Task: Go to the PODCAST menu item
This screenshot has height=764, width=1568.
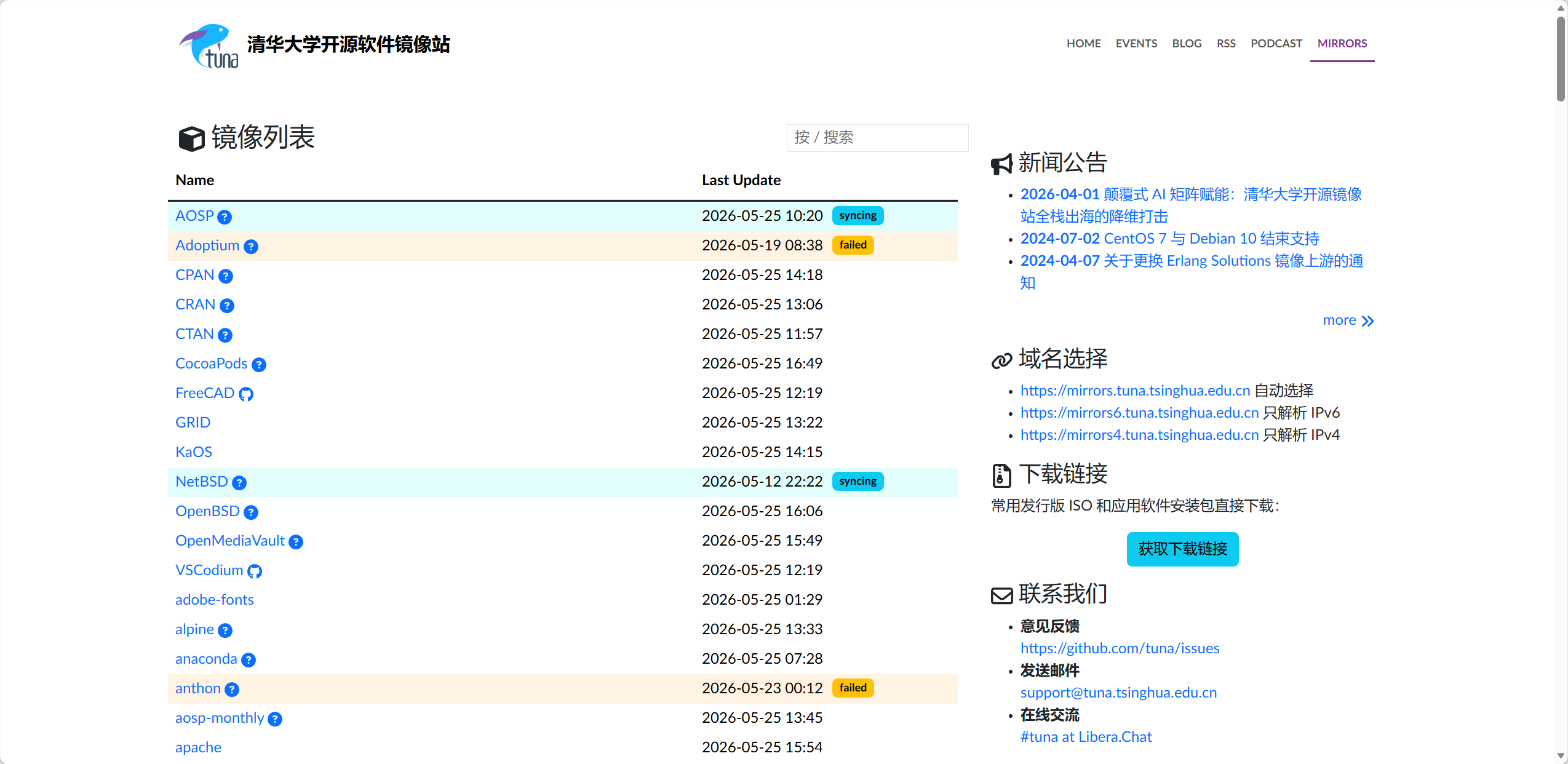Action: (1276, 44)
